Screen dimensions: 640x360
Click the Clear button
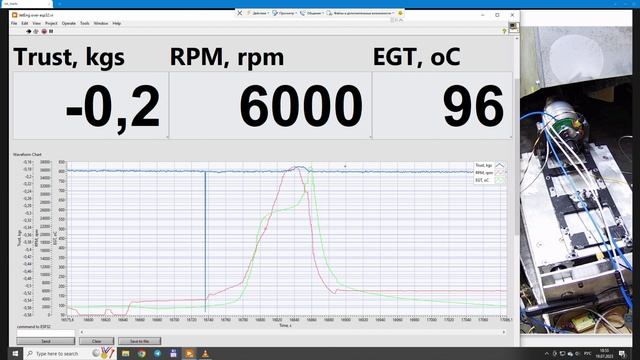96,341
